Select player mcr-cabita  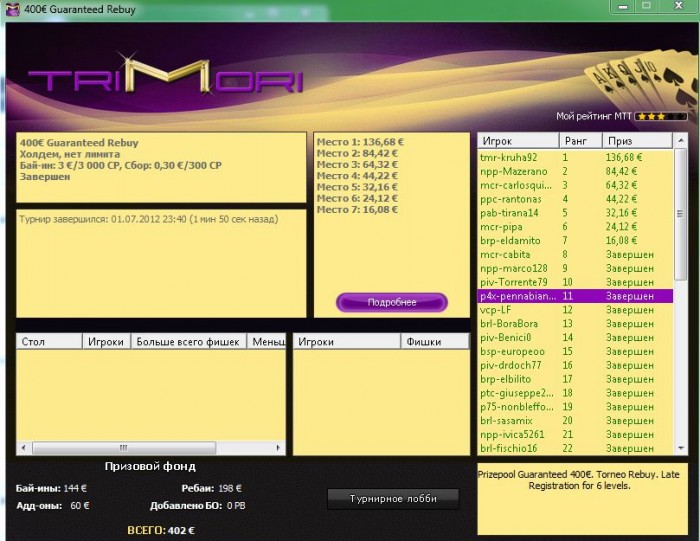pos(575,254)
